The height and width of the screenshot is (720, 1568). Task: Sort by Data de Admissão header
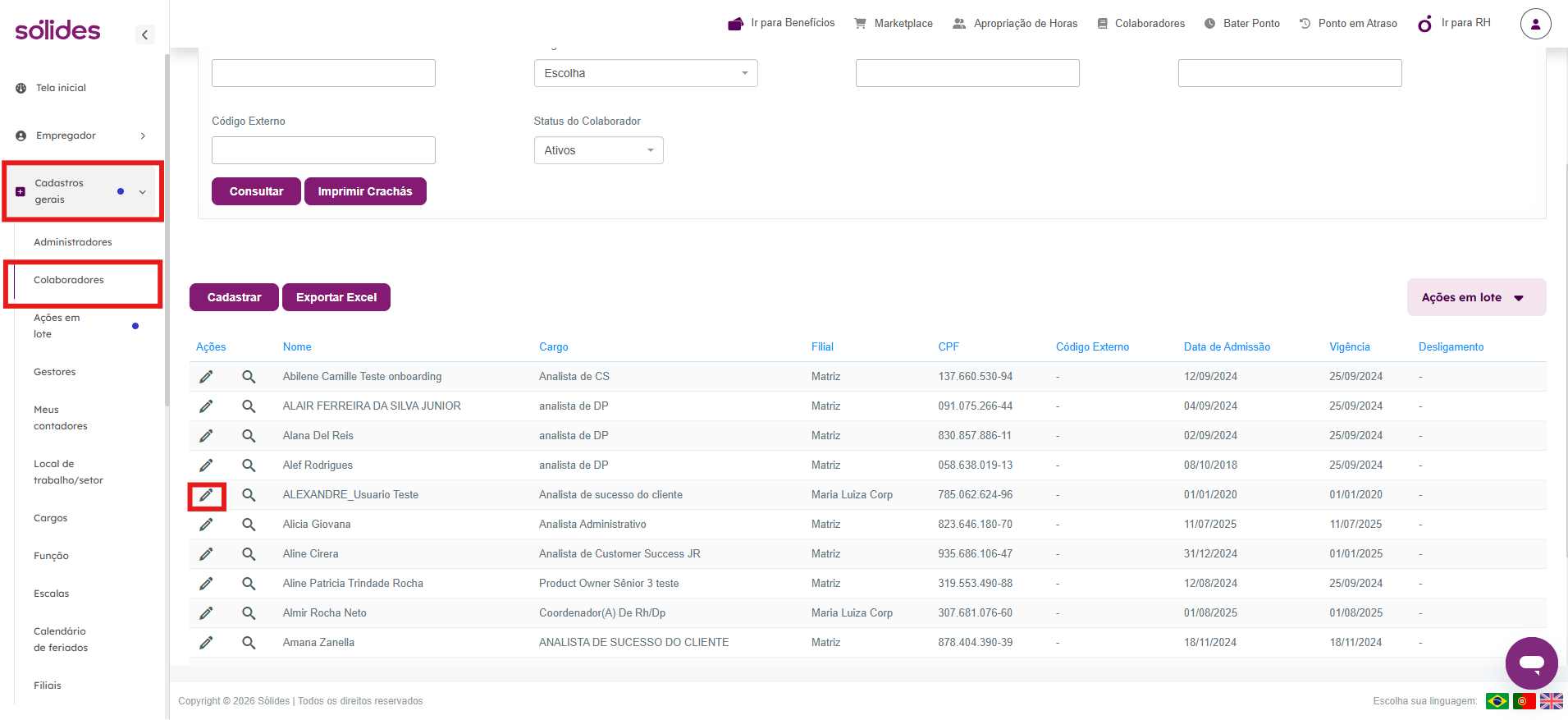pos(1227,347)
